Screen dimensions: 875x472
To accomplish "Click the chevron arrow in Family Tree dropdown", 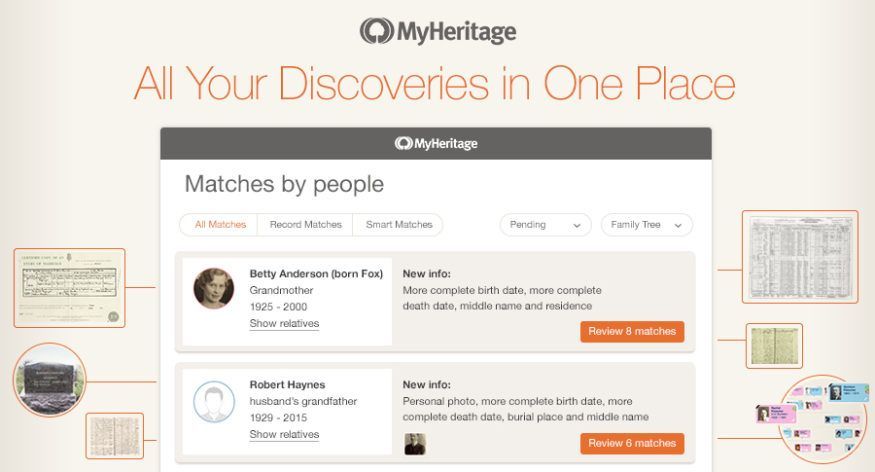I will [x=678, y=225].
